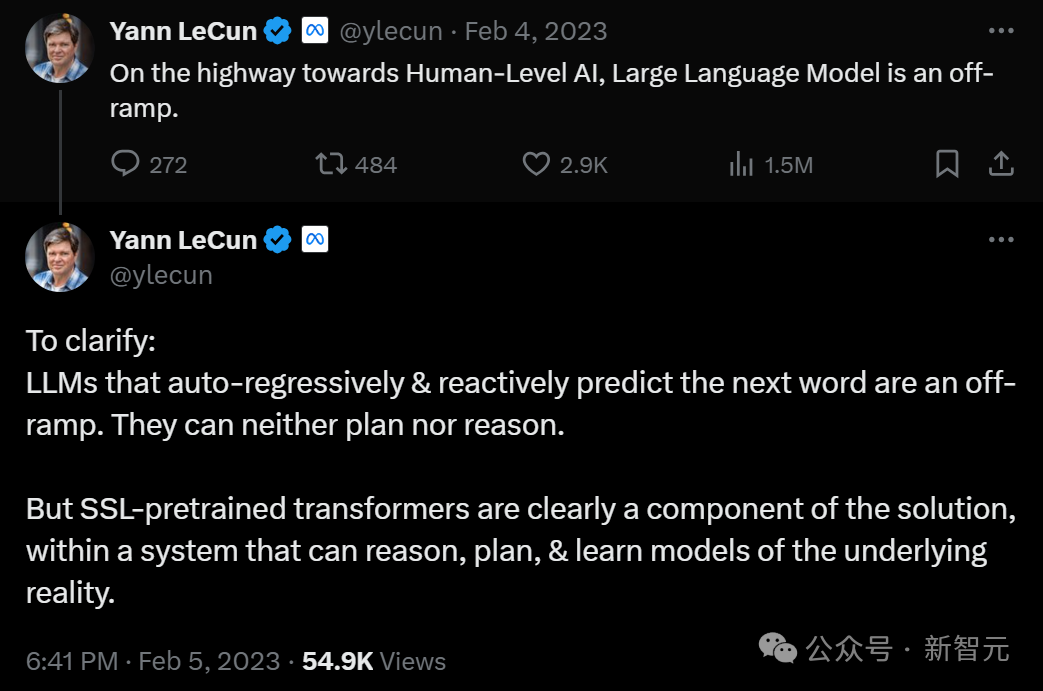Click the retweet icon showing 484
Screen dimensions: 1043x691
point(331,164)
